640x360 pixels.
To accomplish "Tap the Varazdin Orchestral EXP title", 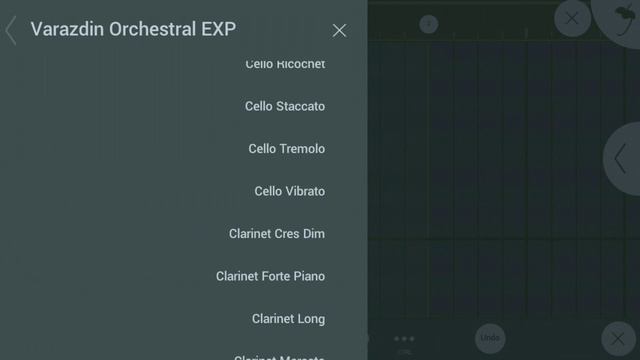I will (x=133, y=29).
